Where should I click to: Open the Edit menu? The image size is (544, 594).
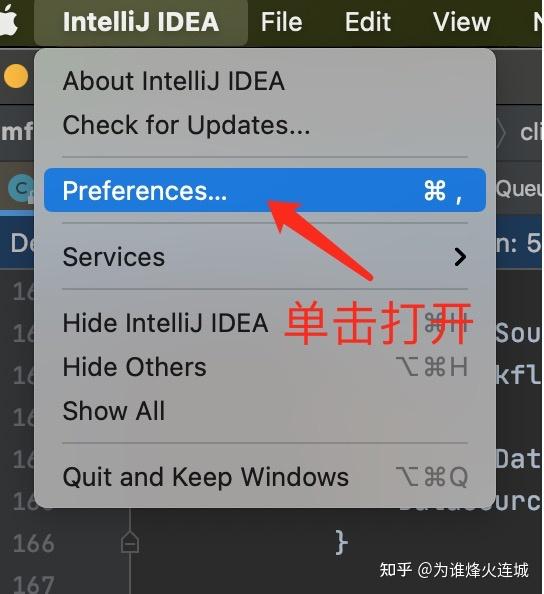click(x=367, y=22)
